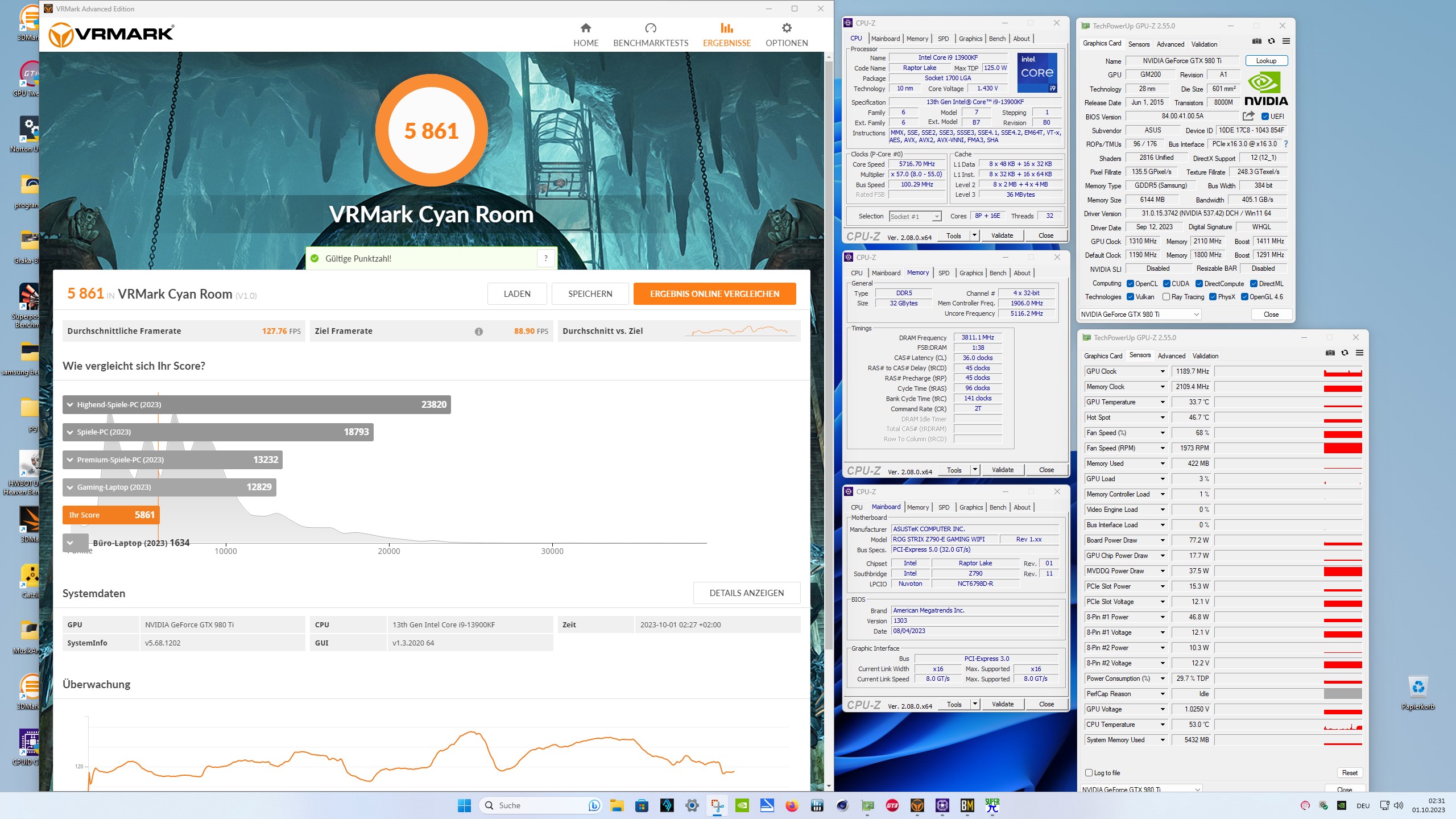Click the info icon beside Ziel Framerate
This screenshot has height=819, width=1456.
479,332
